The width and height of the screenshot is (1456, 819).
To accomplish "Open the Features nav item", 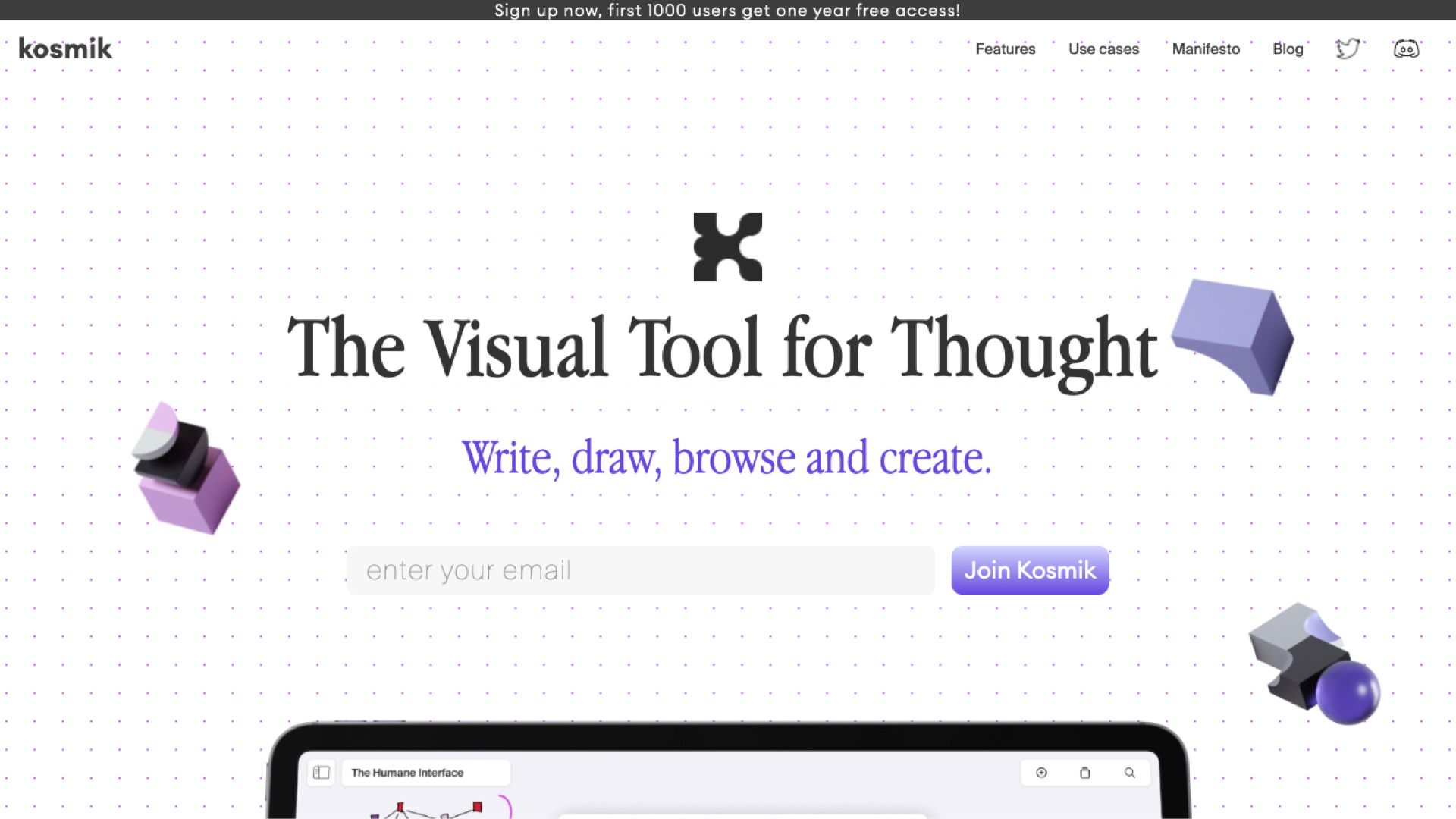I will [1005, 49].
